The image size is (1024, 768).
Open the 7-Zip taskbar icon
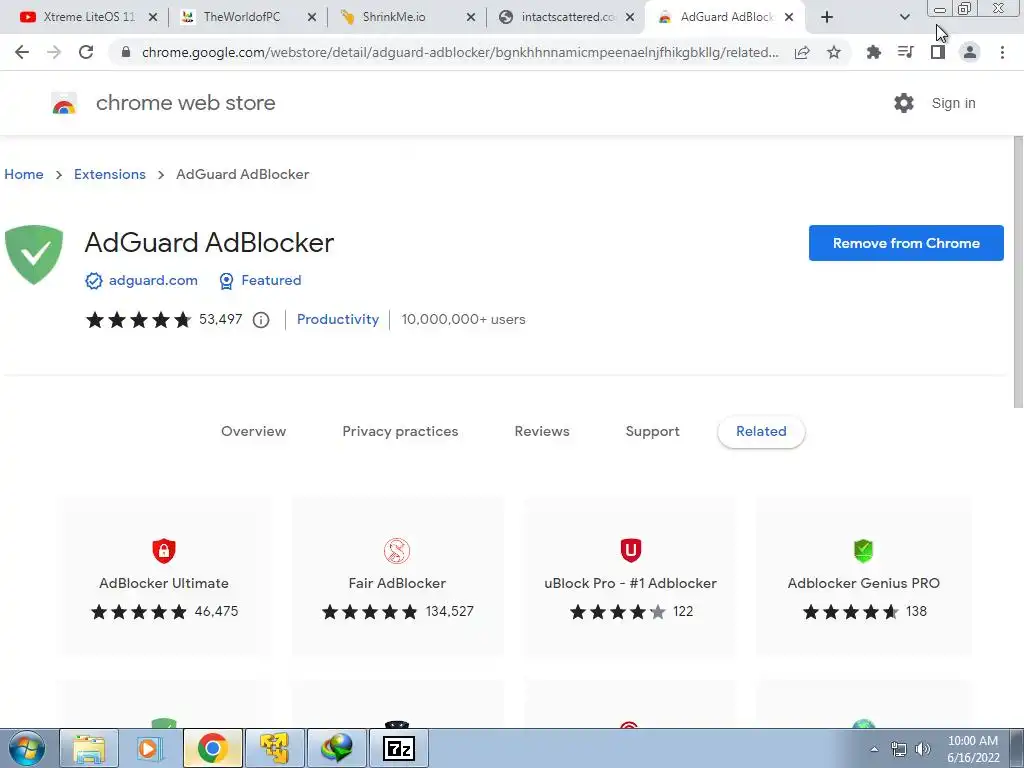pos(399,748)
